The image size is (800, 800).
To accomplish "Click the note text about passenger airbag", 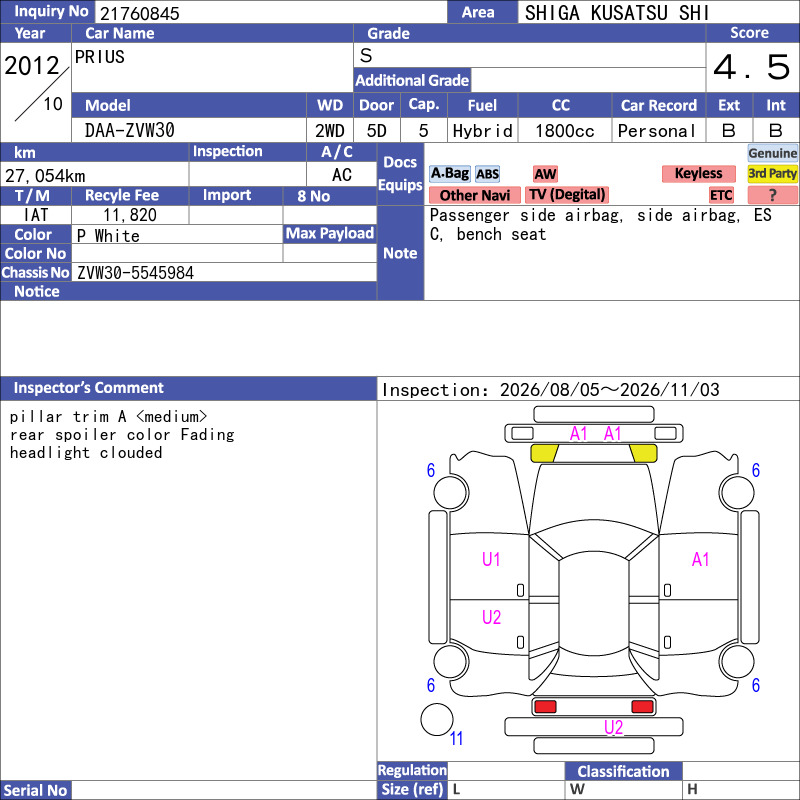I will pyautogui.click(x=601, y=224).
